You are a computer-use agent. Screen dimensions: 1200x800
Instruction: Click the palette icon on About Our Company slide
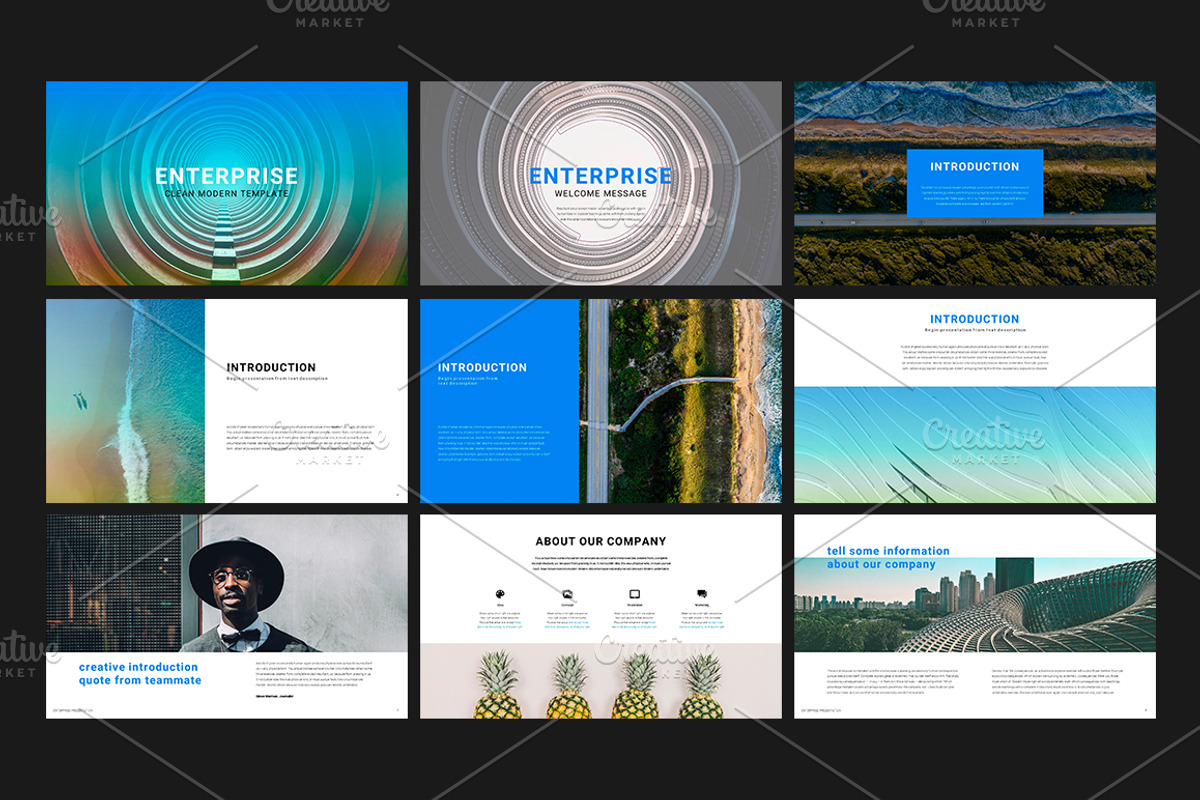pos(500,594)
